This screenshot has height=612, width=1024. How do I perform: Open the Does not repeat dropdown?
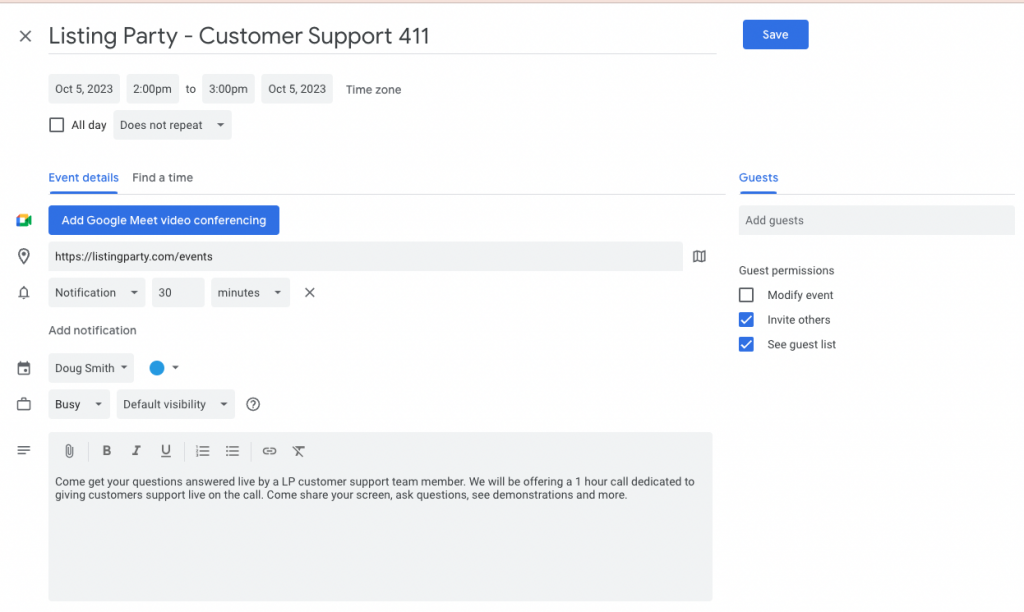172,125
